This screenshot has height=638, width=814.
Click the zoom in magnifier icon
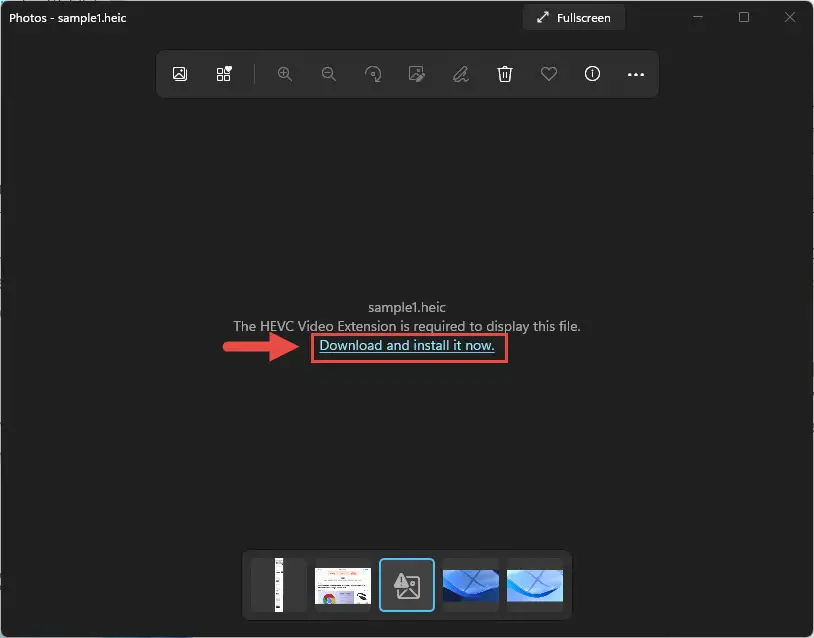coord(284,74)
